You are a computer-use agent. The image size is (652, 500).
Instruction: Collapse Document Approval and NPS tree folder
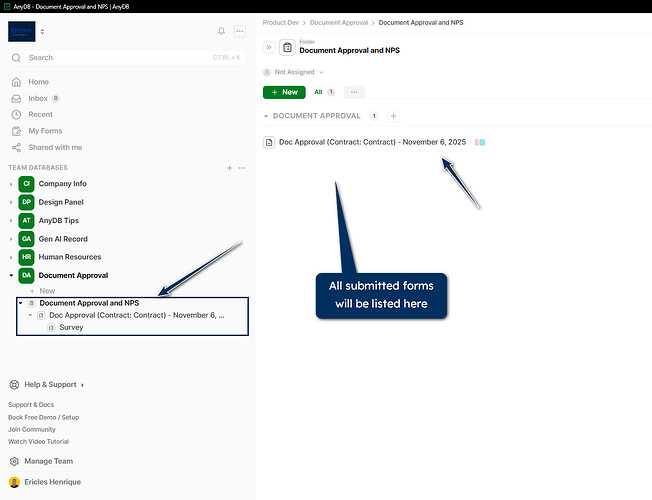pos(20,303)
